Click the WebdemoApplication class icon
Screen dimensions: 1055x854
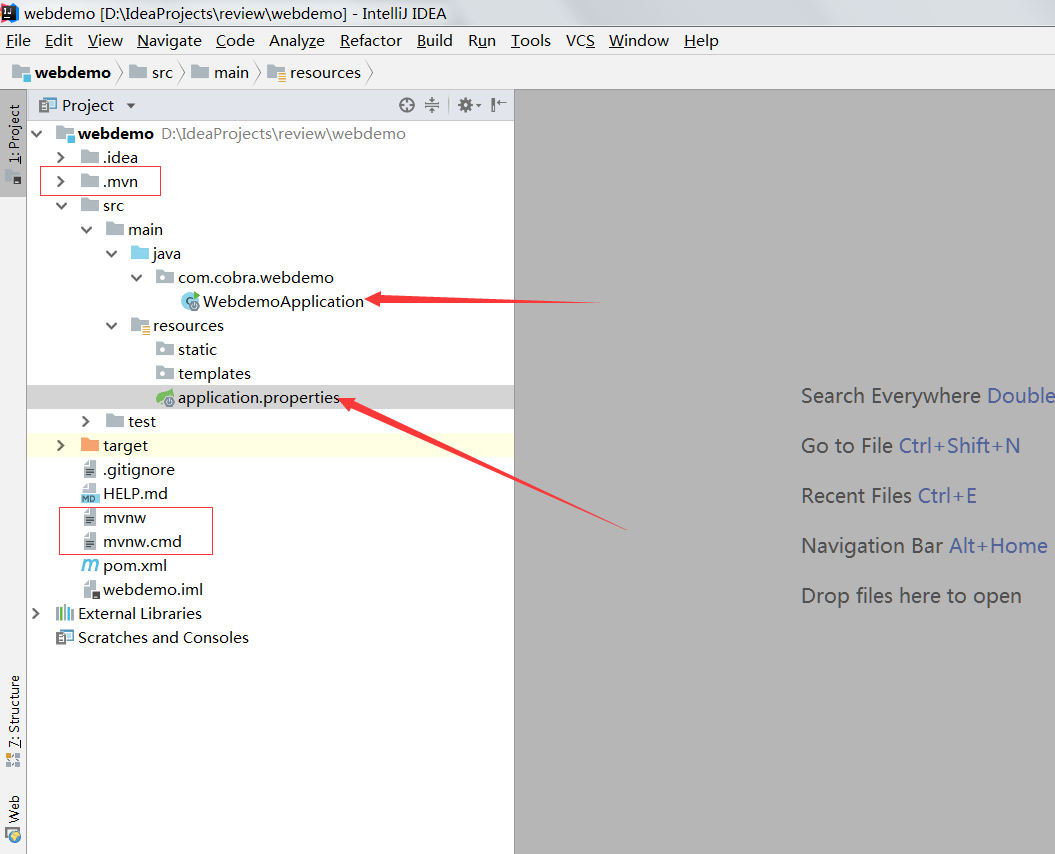point(191,301)
